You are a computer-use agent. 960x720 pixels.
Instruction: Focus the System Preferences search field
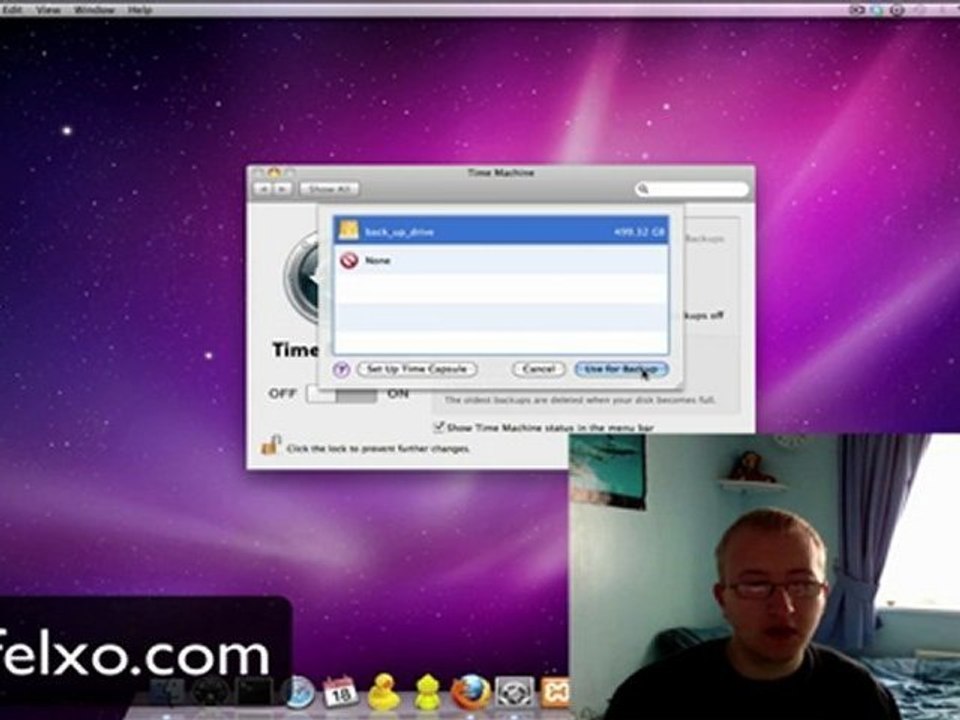tap(692, 189)
